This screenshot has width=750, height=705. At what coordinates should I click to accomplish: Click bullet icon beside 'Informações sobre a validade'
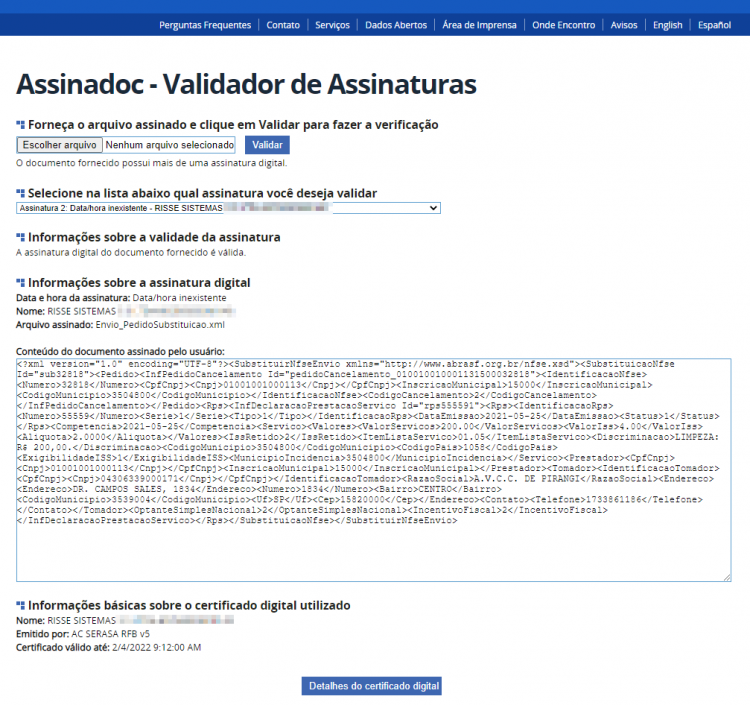(x=21, y=237)
